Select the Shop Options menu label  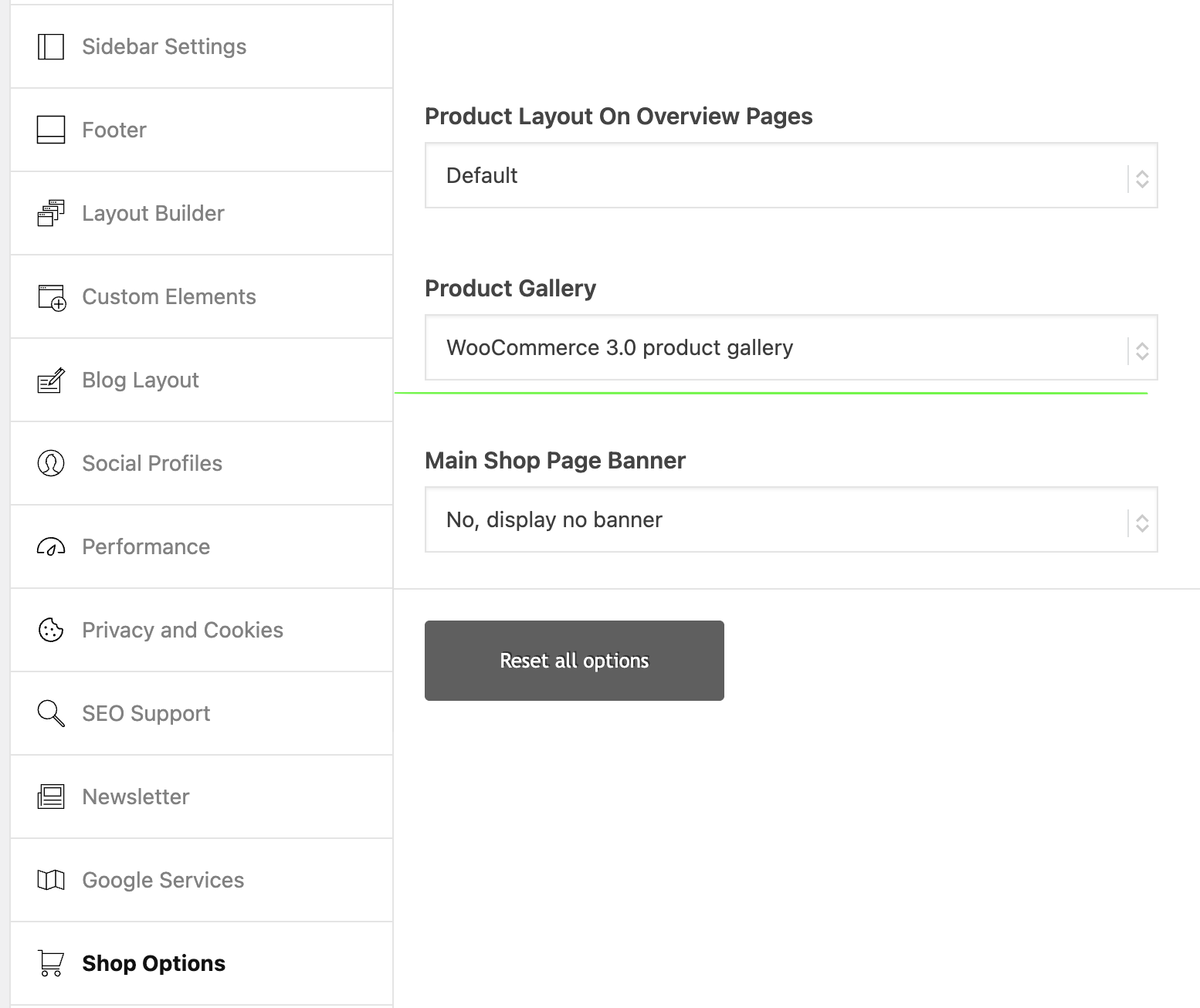coord(154,963)
